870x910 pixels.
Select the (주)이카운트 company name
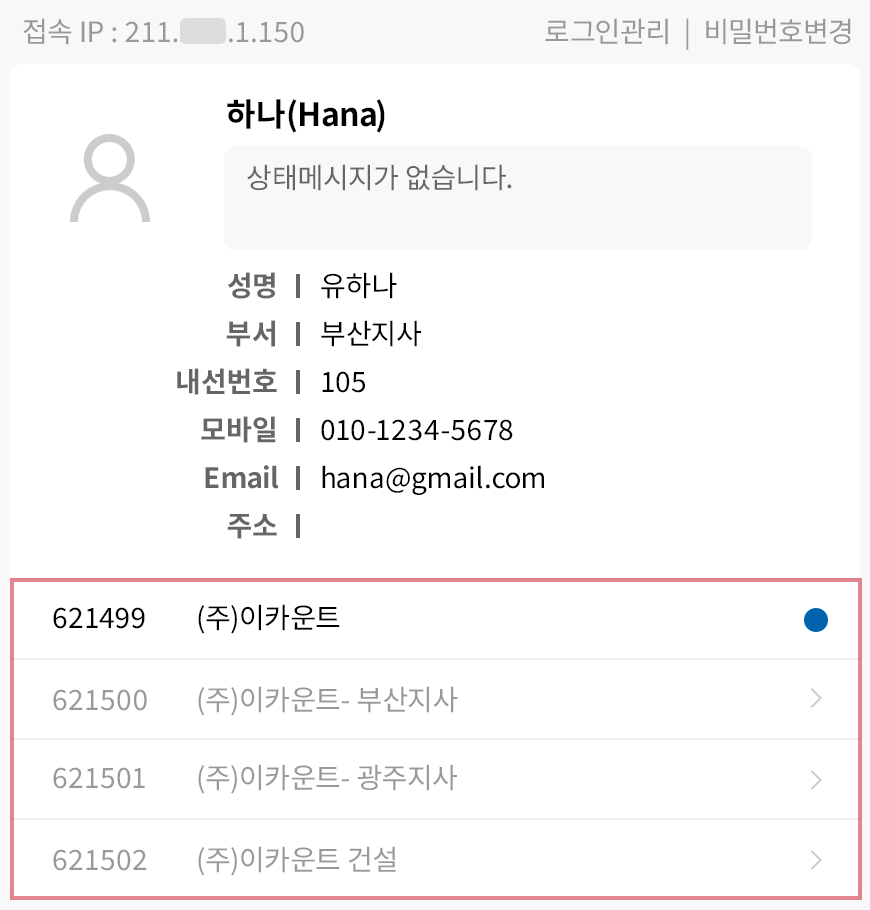[x=269, y=619]
